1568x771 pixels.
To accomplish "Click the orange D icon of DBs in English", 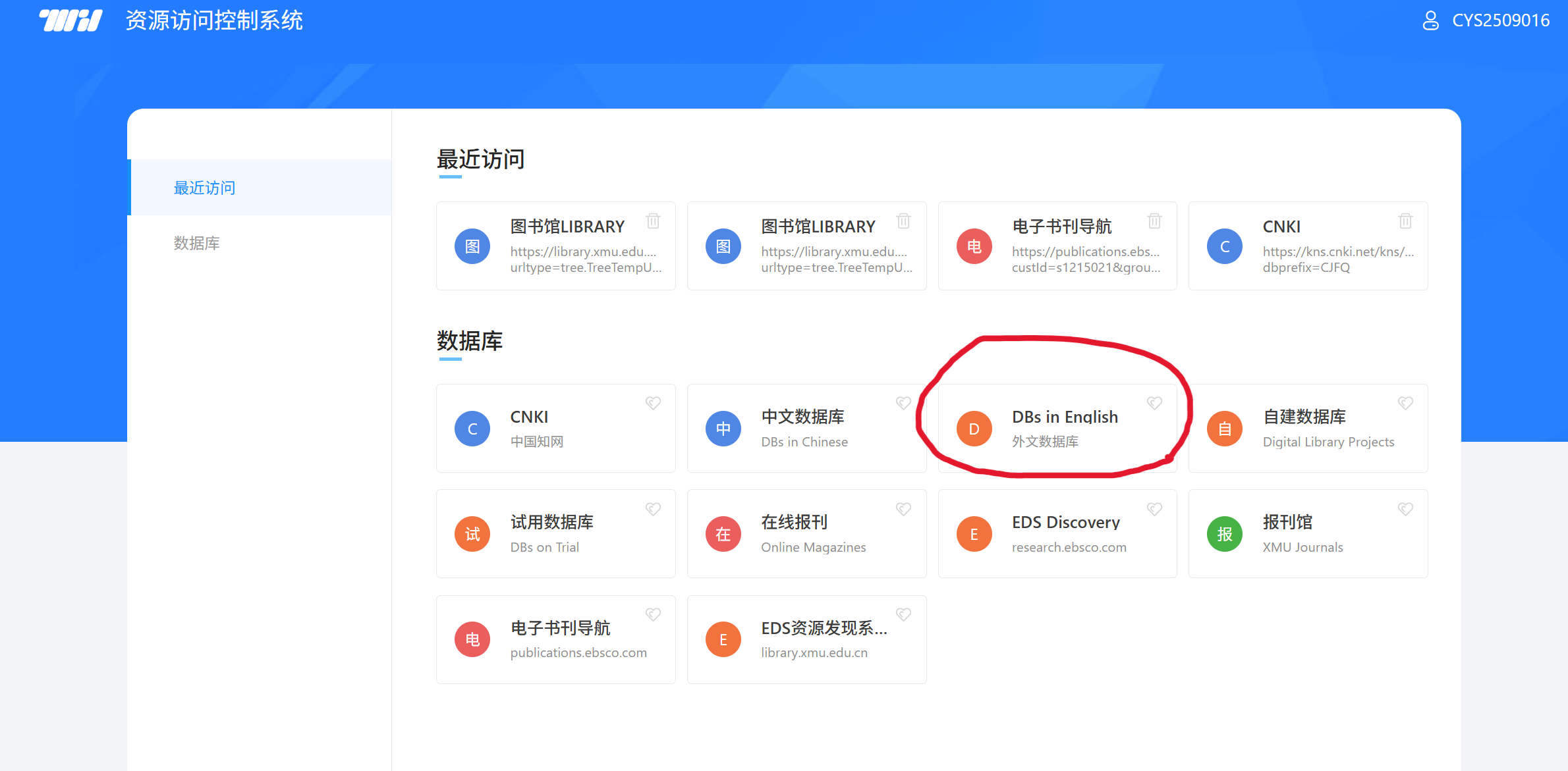I will [974, 429].
